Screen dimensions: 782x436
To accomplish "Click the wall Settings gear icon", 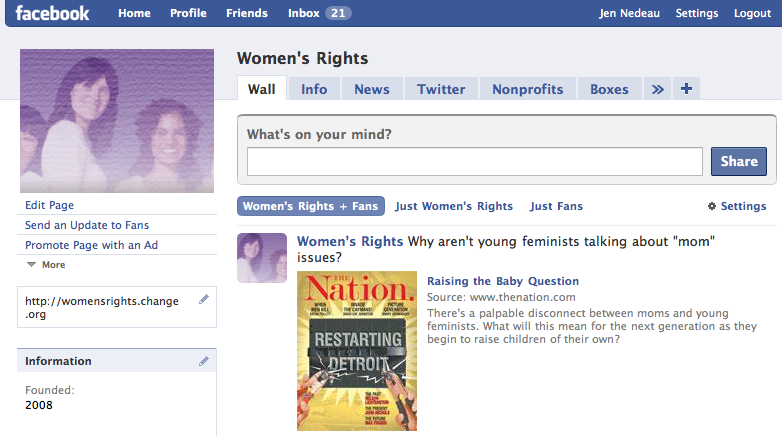I will (712, 206).
